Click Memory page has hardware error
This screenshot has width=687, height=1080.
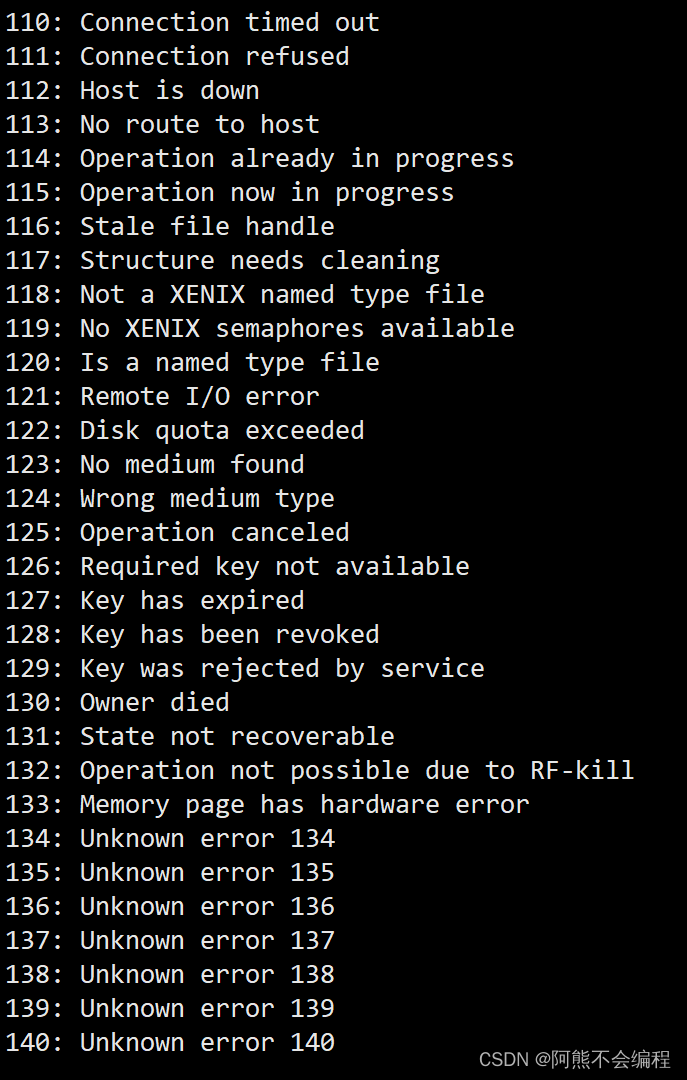pyautogui.click(x=304, y=804)
